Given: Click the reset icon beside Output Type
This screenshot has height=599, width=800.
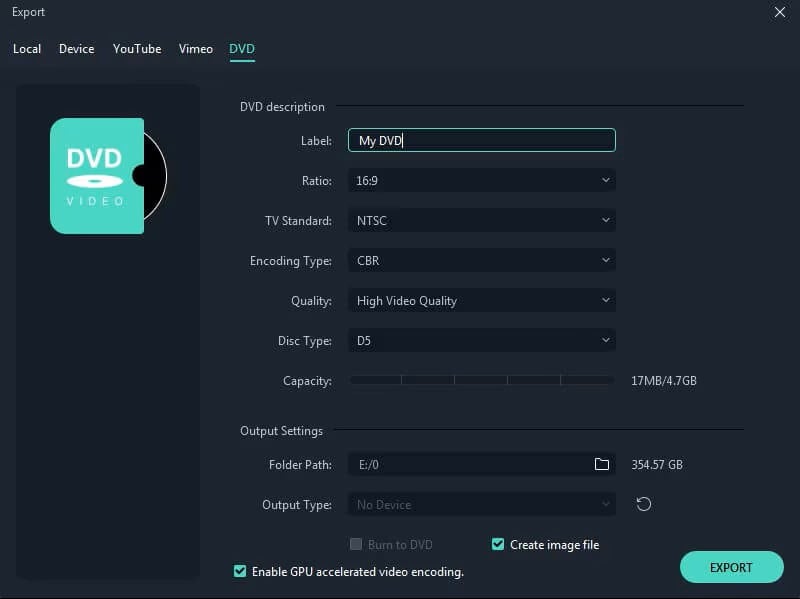Looking at the screenshot, I should tap(643, 505).
